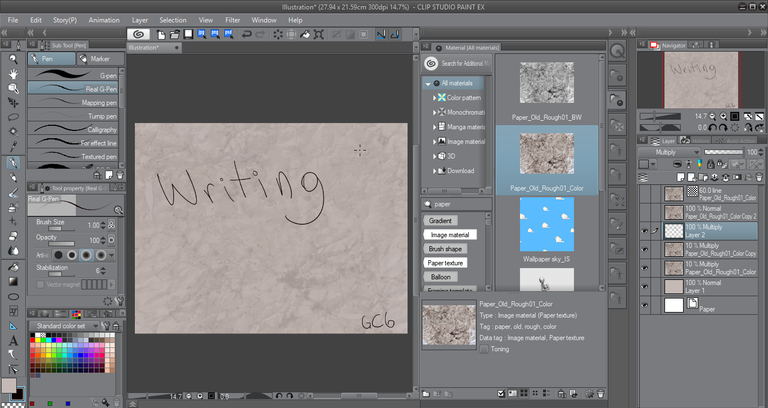768x408 pixels.
Task: Select the Eyedropper tool
Action: pyautogui.click(x=13, y=146)
